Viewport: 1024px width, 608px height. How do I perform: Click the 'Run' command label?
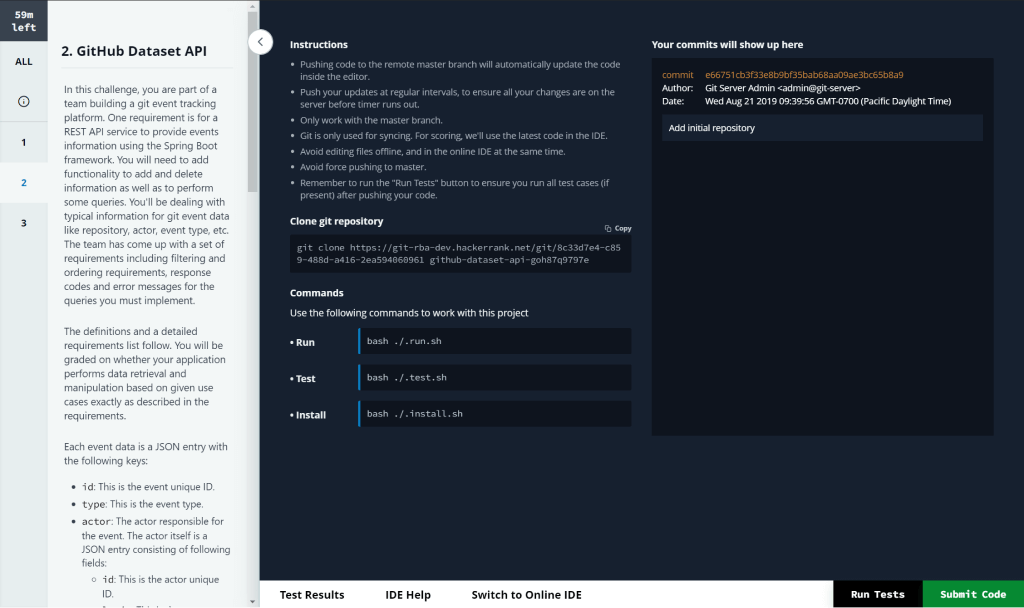303,342
